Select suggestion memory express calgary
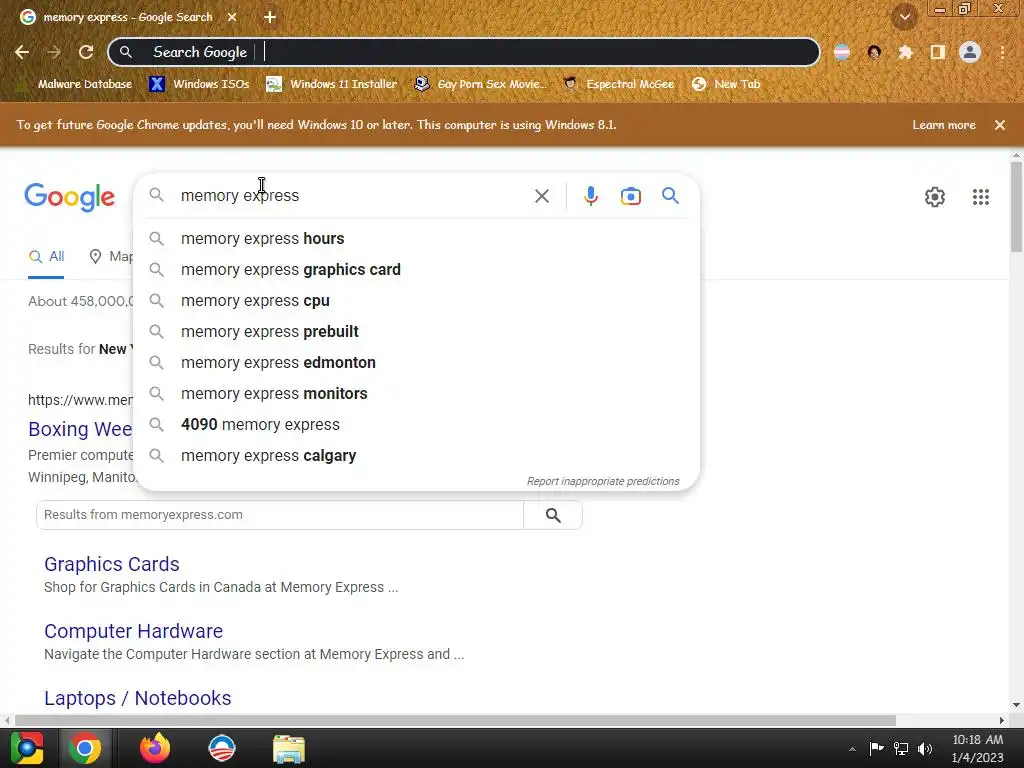This screenshot has height=768, width=1024. pyautogui.click(x=417, y=456)
